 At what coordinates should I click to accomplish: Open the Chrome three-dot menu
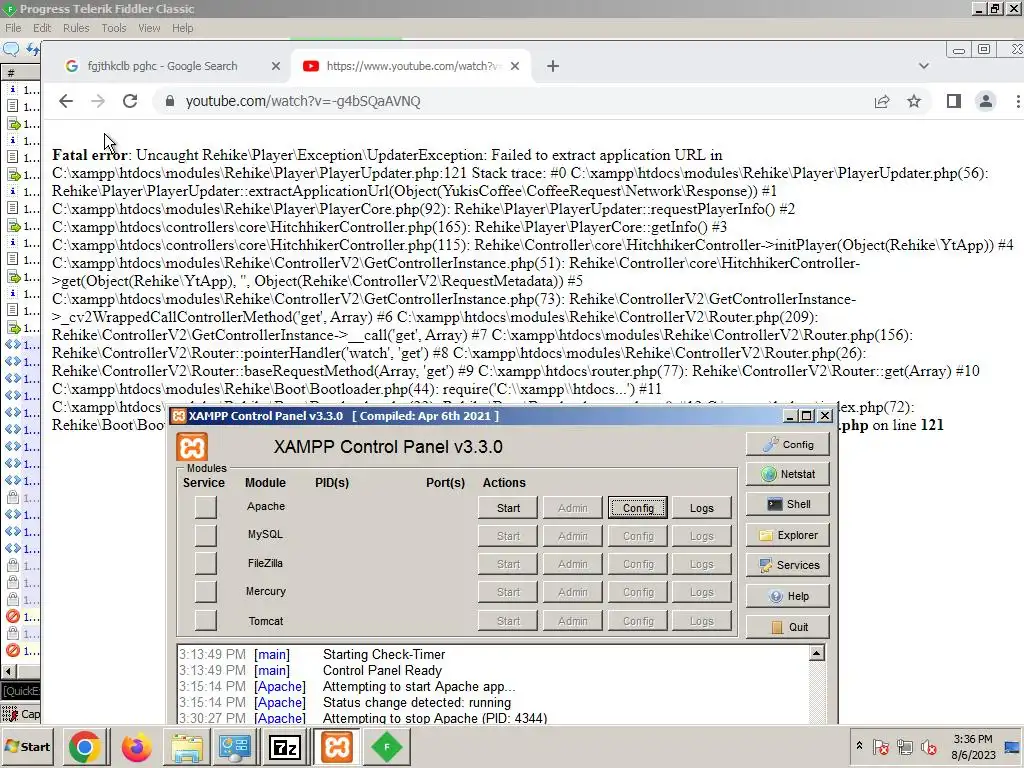point(1017,101)
